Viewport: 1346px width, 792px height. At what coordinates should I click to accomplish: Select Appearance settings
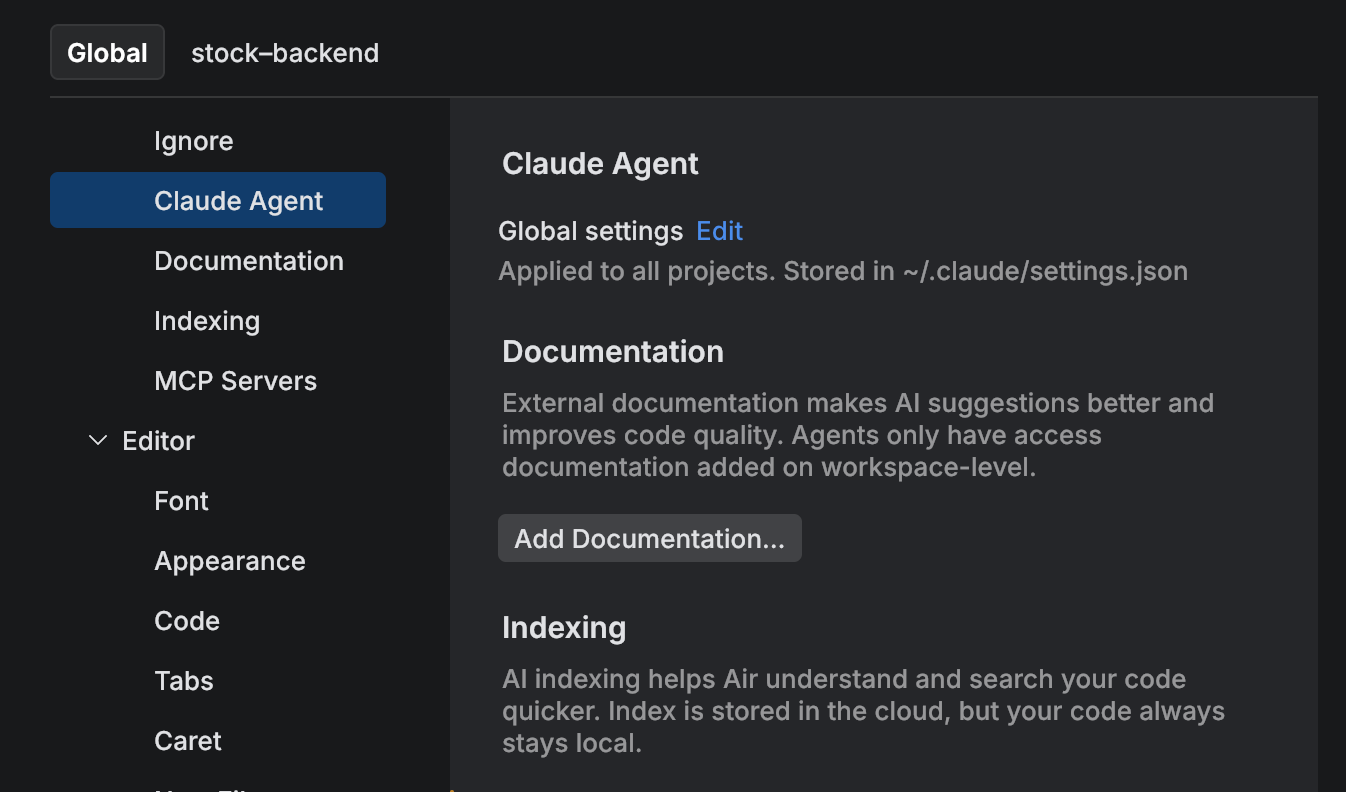click(x=229, y=561)
